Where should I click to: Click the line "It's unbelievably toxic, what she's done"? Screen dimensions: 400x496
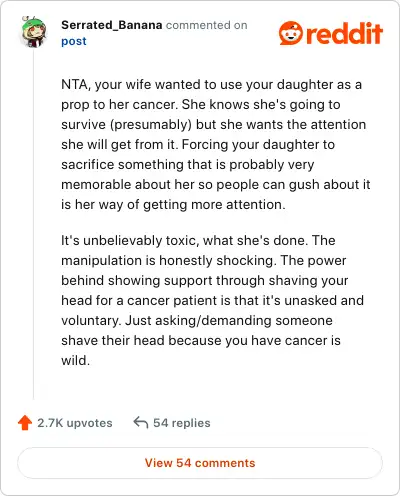[x=198, y=240]
